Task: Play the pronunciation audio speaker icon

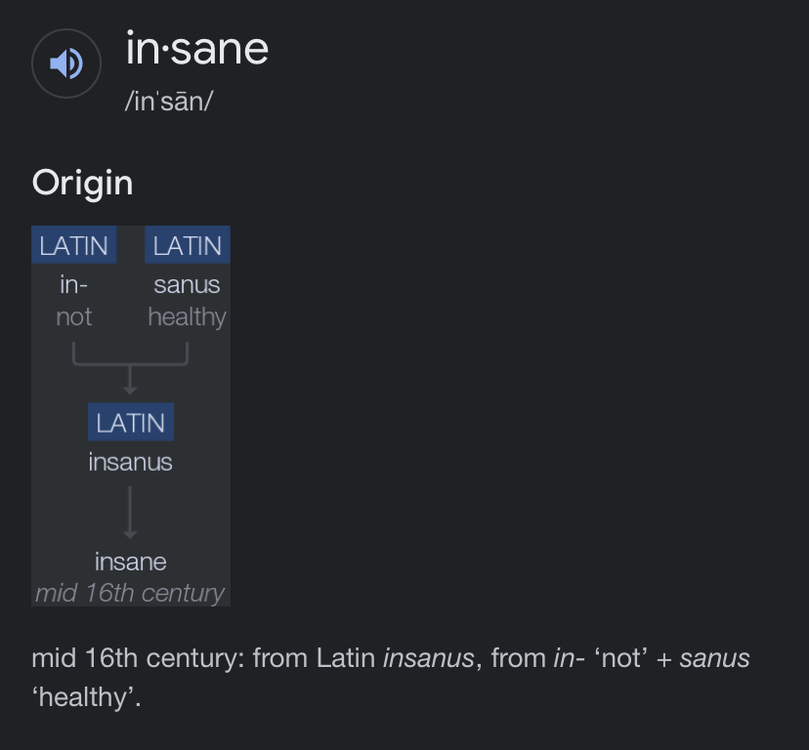Action: [66, 63]
